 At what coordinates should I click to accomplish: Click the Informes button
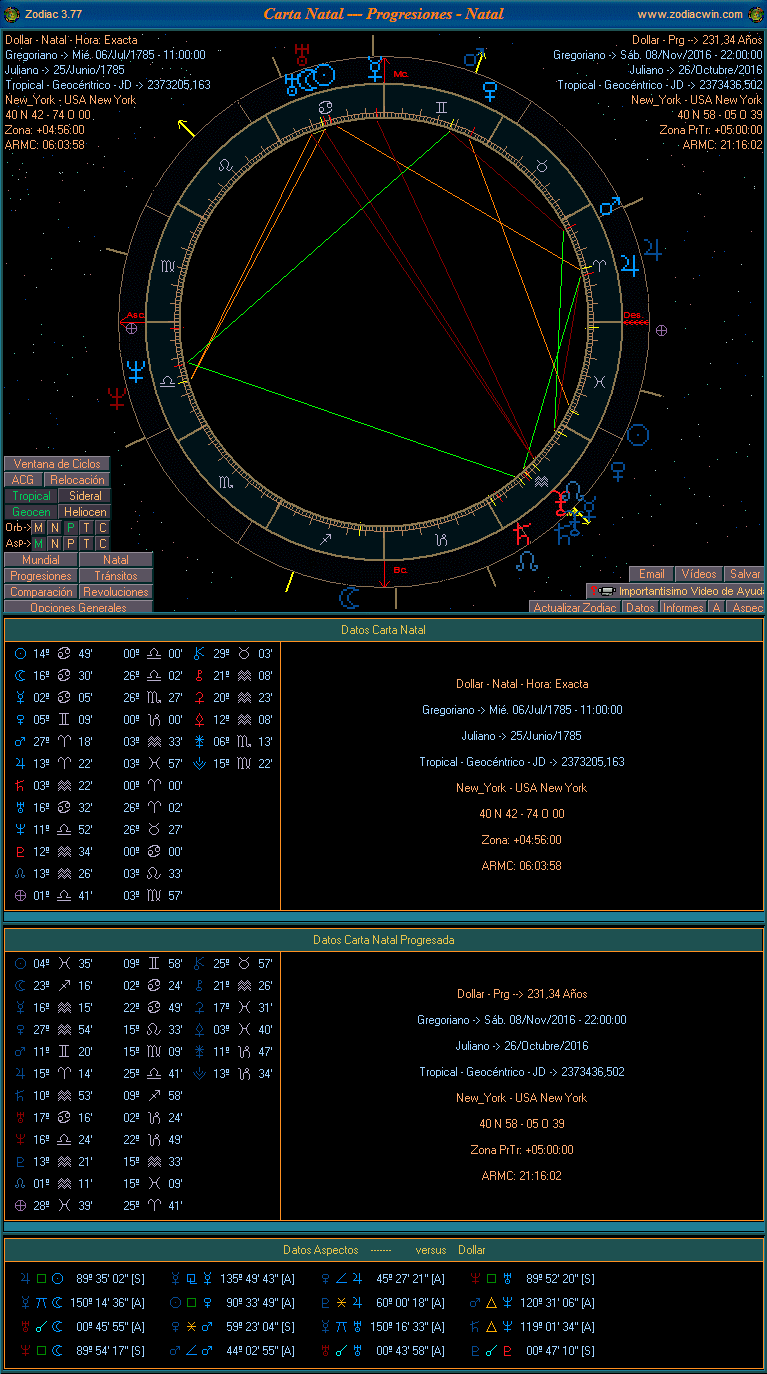[x=684, y=607]
